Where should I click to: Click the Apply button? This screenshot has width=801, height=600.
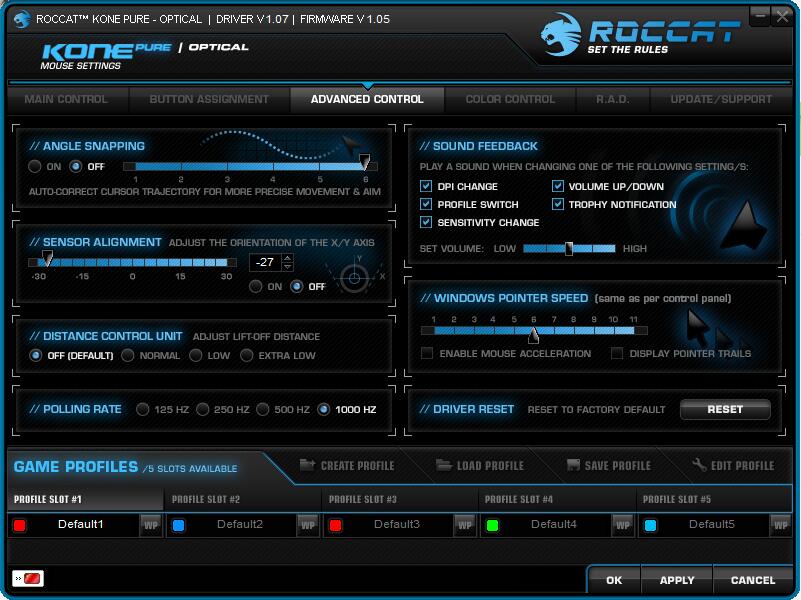(x=677, y=580)
